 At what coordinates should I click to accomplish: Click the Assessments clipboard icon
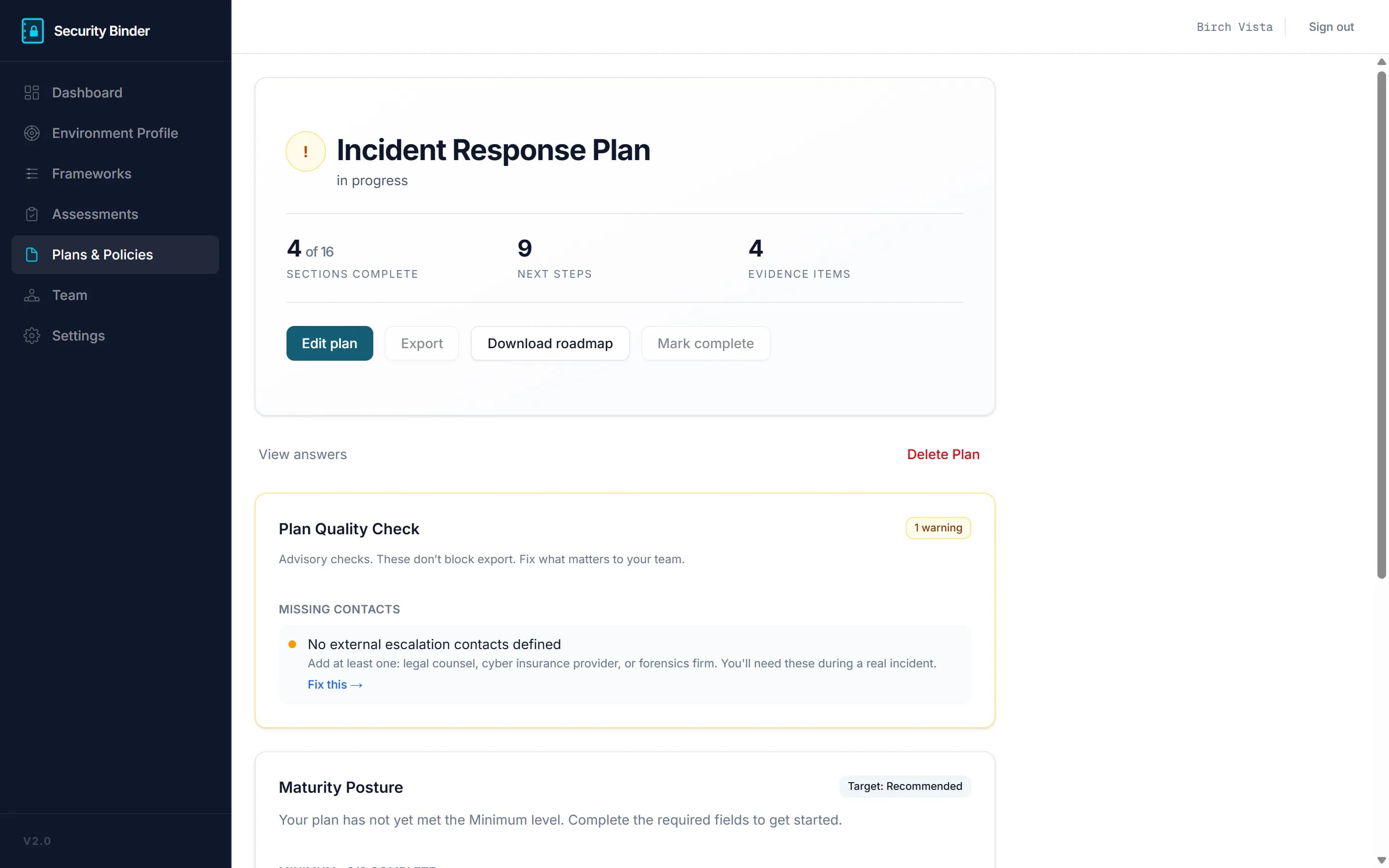[x=31, y=214]
